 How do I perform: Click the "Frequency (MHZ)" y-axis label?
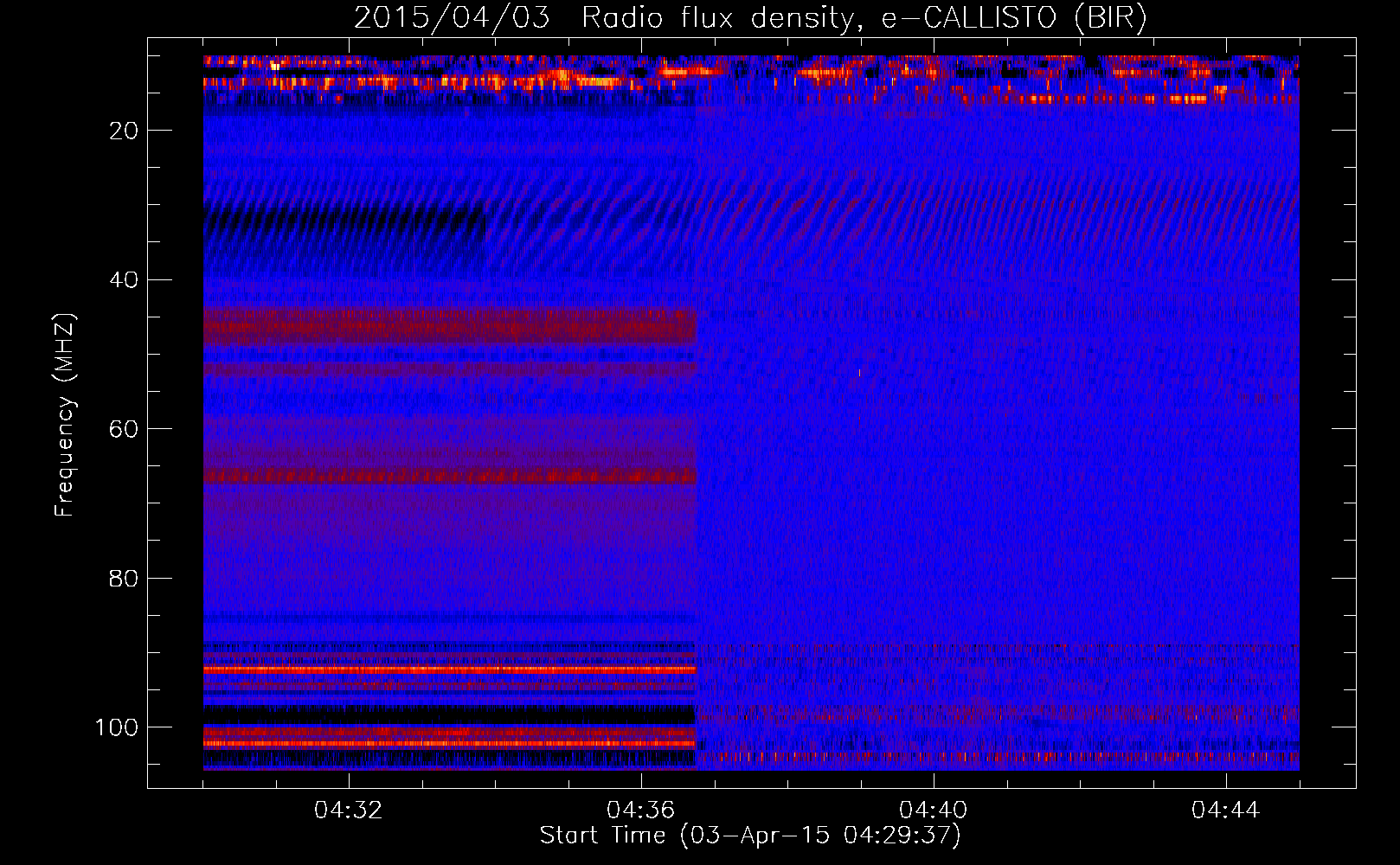coord(65,414)
